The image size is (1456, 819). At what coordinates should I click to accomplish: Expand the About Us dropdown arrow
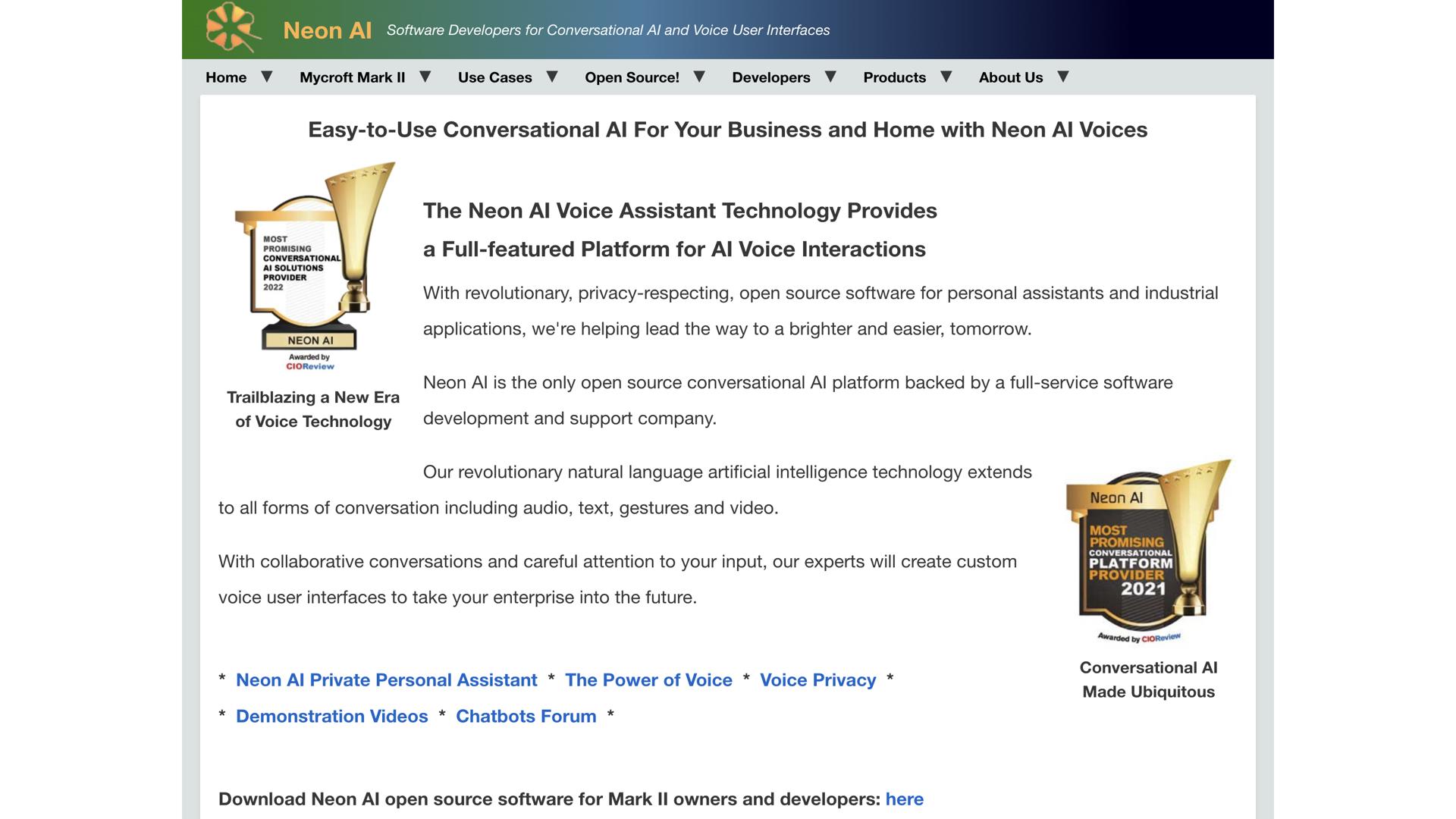point(1063,77)
